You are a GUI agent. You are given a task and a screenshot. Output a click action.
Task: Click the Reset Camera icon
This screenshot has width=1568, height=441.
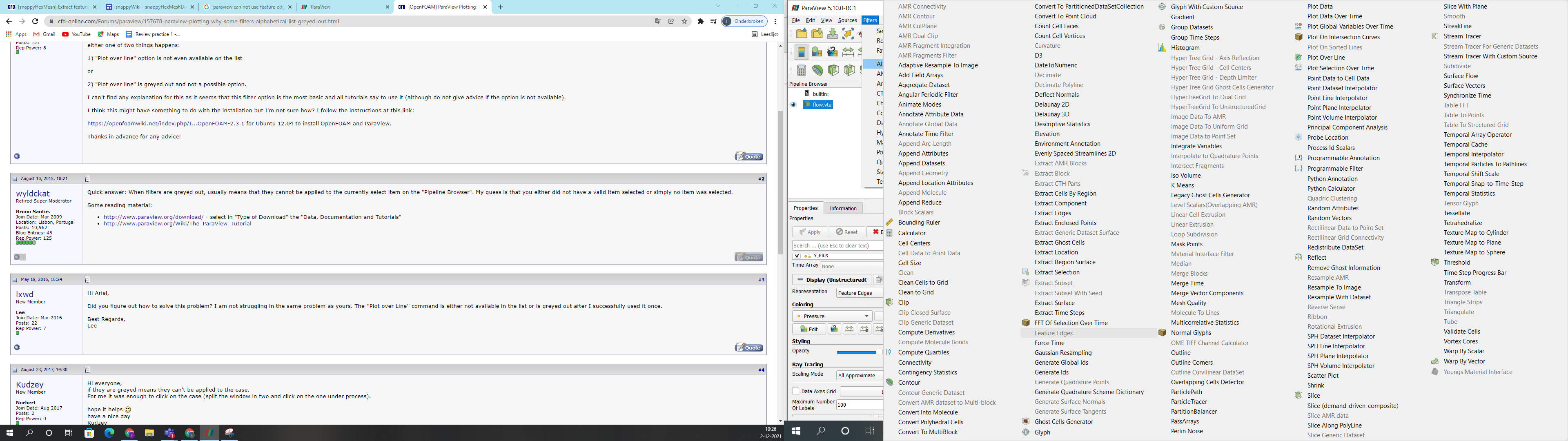[848, 33]
